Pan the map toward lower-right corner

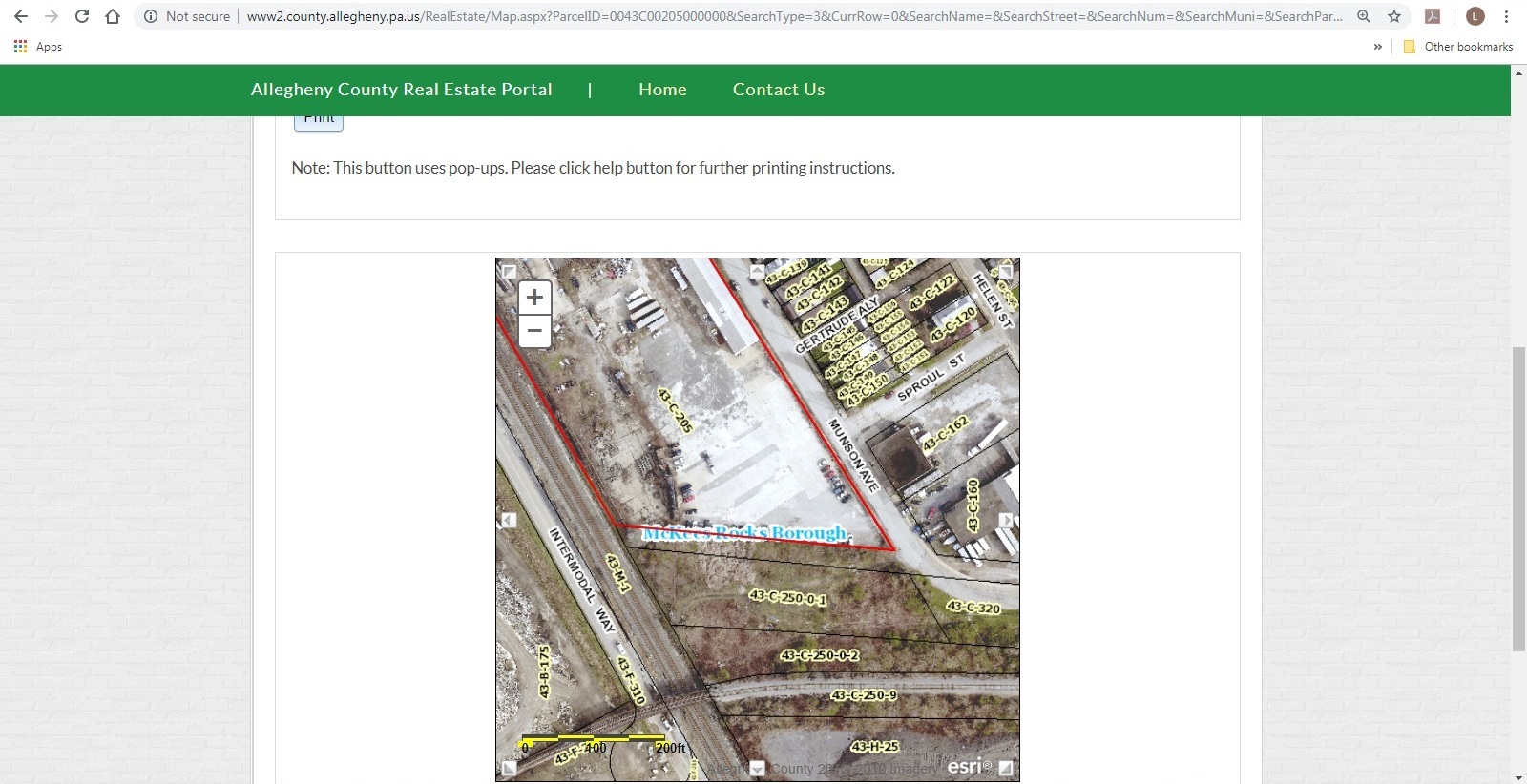[1005, 768]
